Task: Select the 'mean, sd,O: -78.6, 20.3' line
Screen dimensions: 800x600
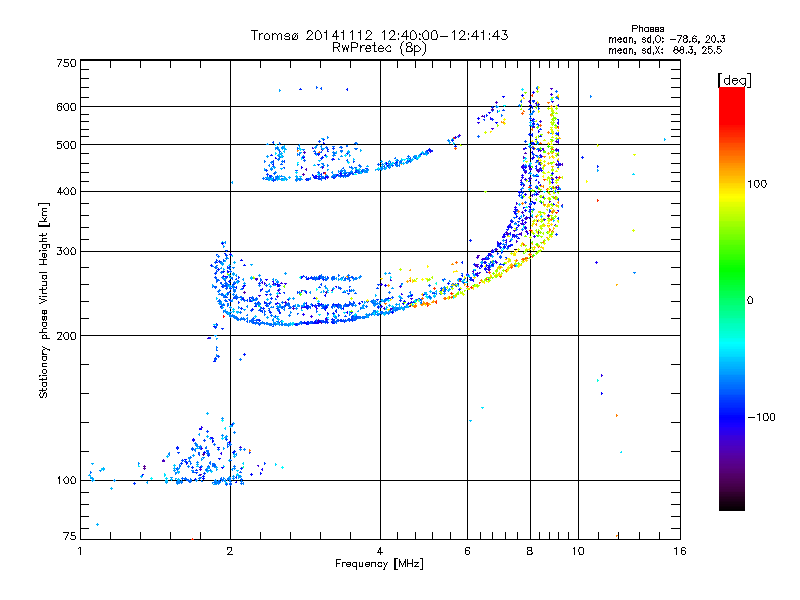Action: point(666,39)
